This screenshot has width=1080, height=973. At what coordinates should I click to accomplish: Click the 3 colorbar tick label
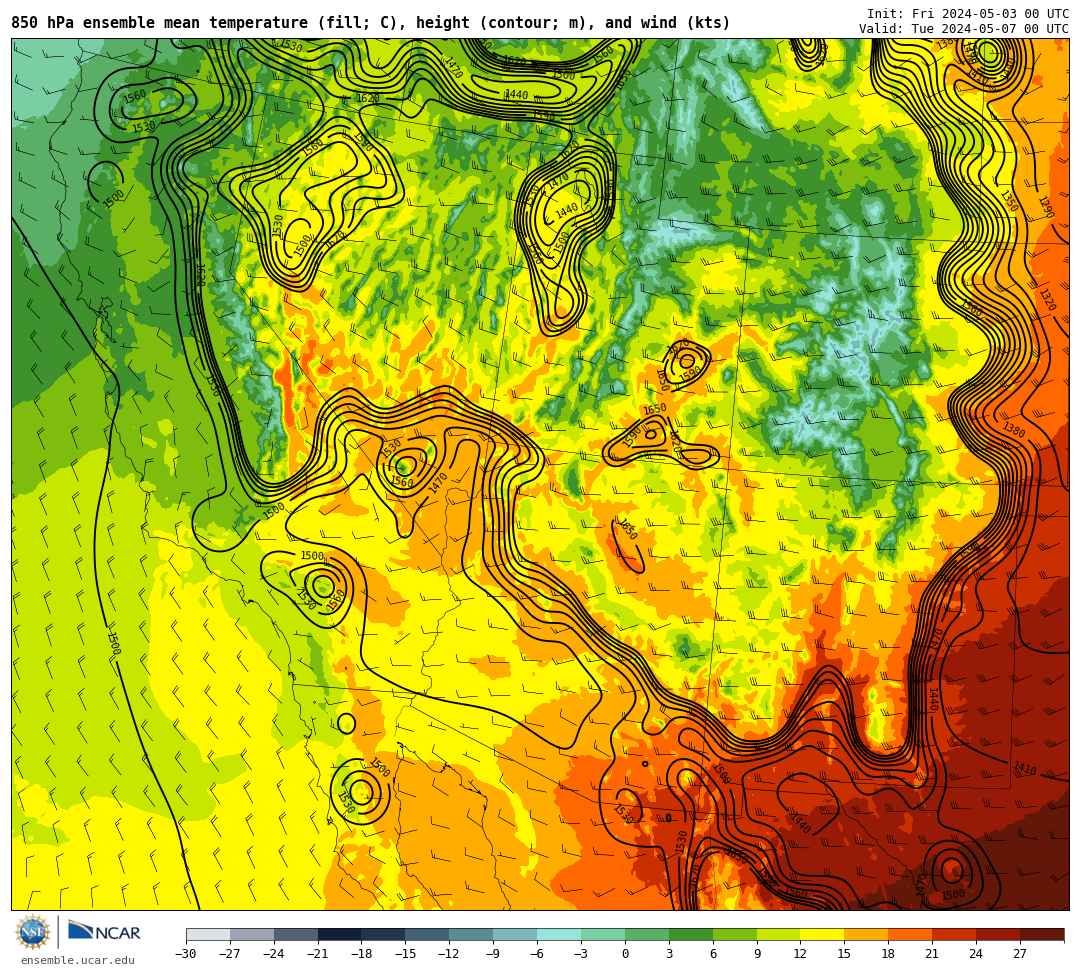click(669, 954)
